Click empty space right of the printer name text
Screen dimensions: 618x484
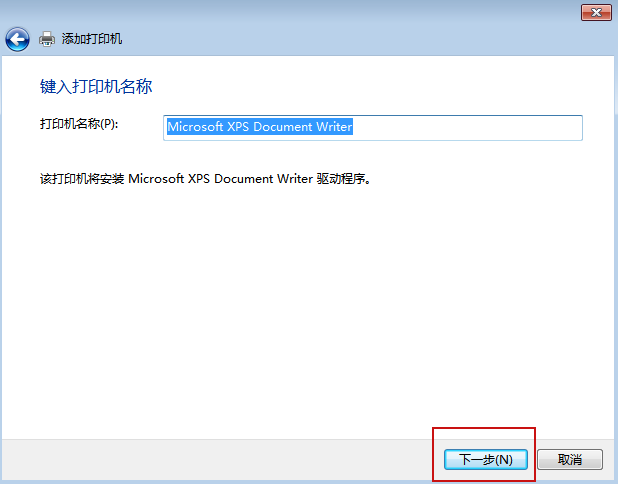(470, 127)
